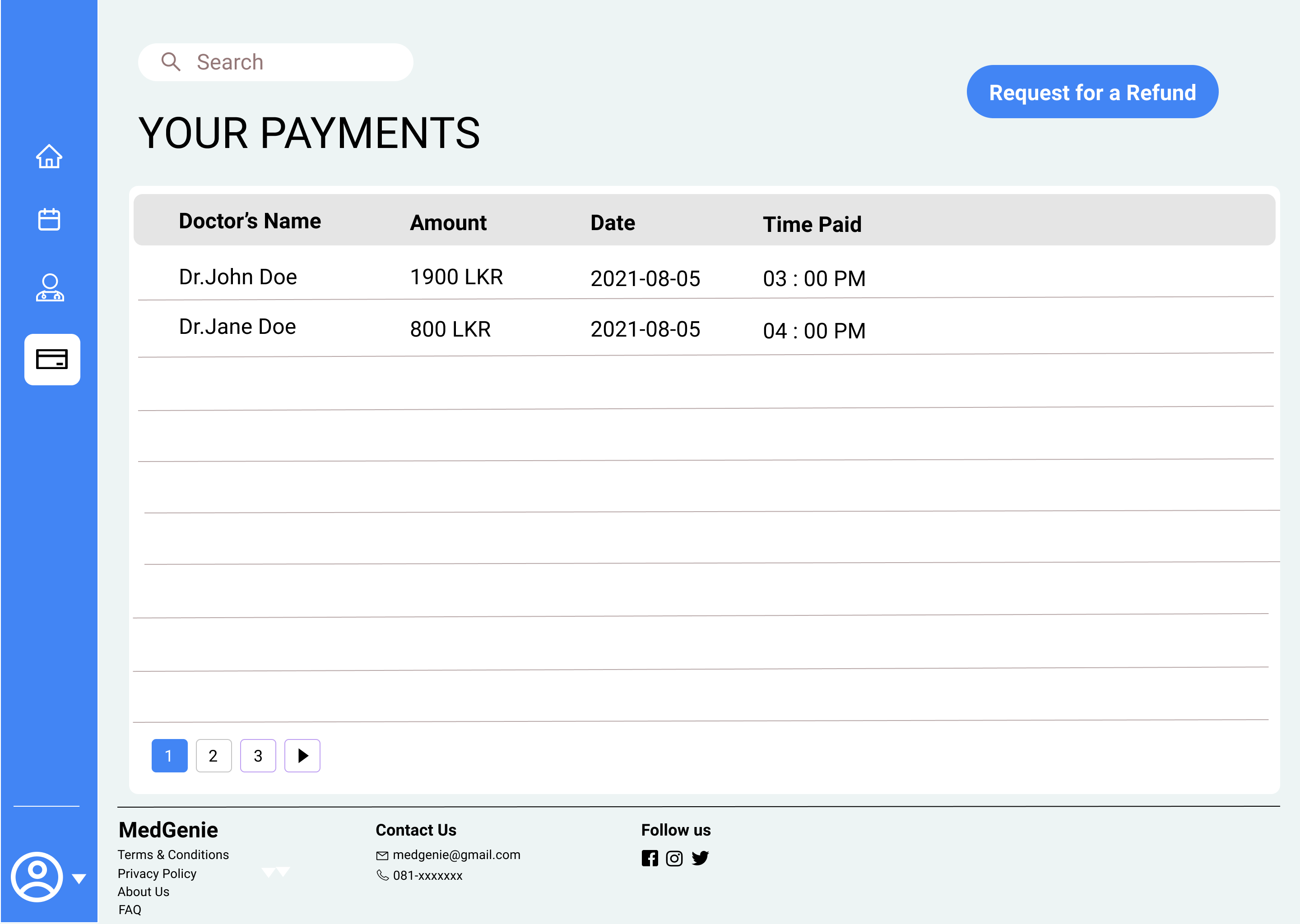The image size is (1300, 924).
Task: Open the calendar appointments icon
Action: 49,219
